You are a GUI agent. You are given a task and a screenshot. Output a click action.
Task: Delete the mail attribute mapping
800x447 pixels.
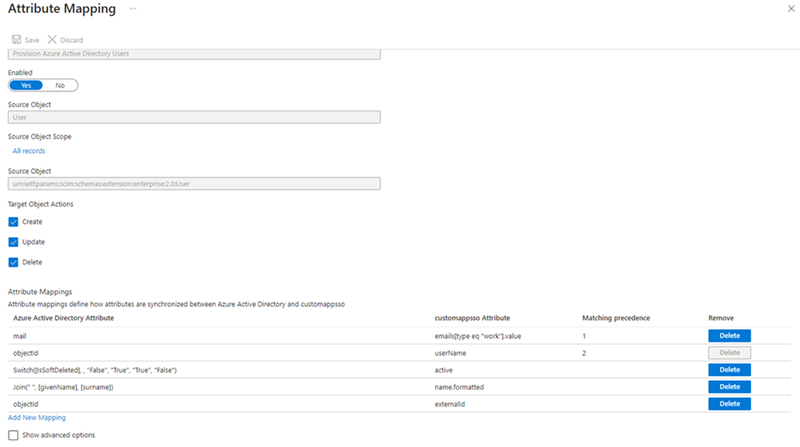tap(729, 336)
